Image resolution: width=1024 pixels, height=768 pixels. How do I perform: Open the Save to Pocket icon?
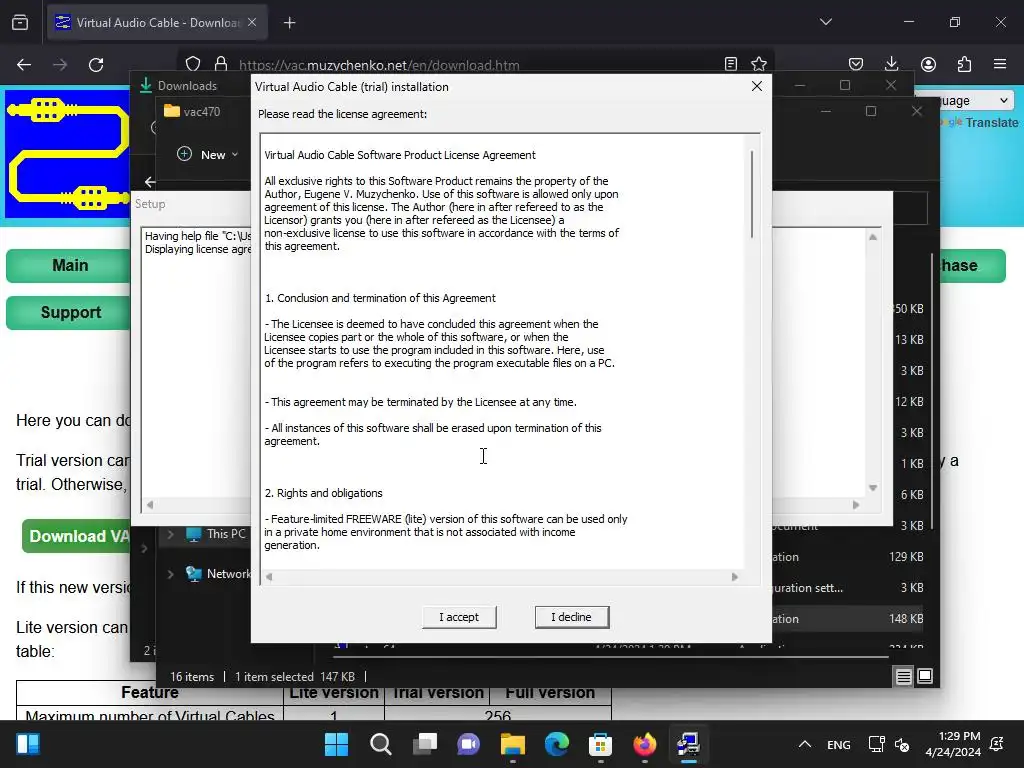point(856,64)
